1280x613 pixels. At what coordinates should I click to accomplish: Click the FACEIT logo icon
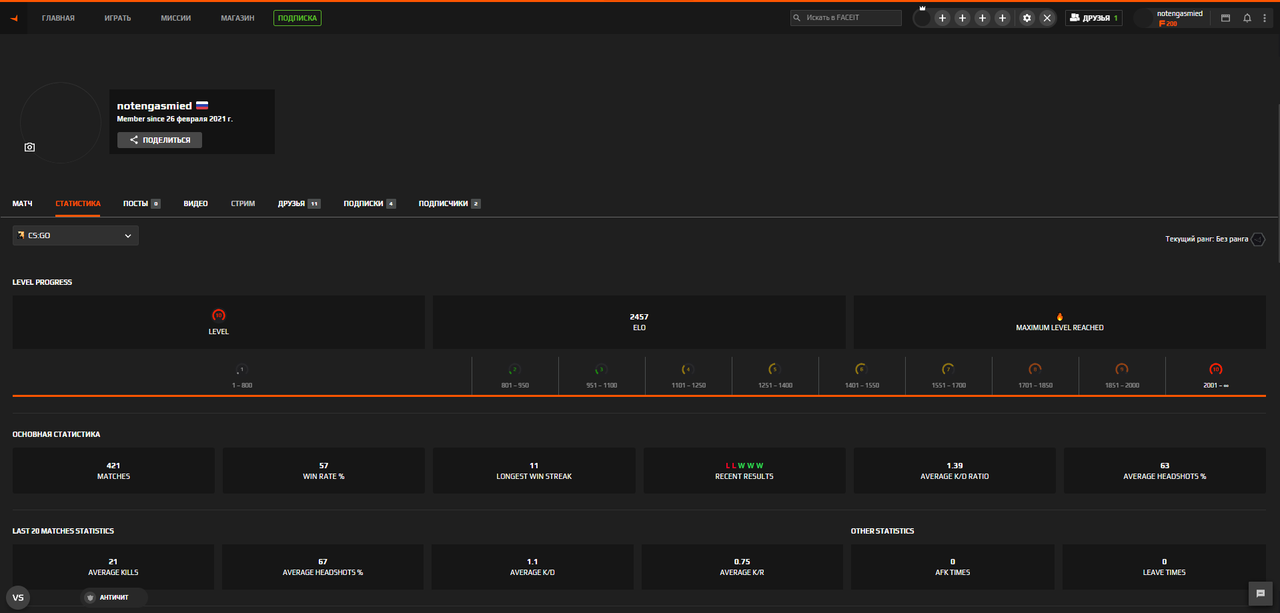[14, 18]
